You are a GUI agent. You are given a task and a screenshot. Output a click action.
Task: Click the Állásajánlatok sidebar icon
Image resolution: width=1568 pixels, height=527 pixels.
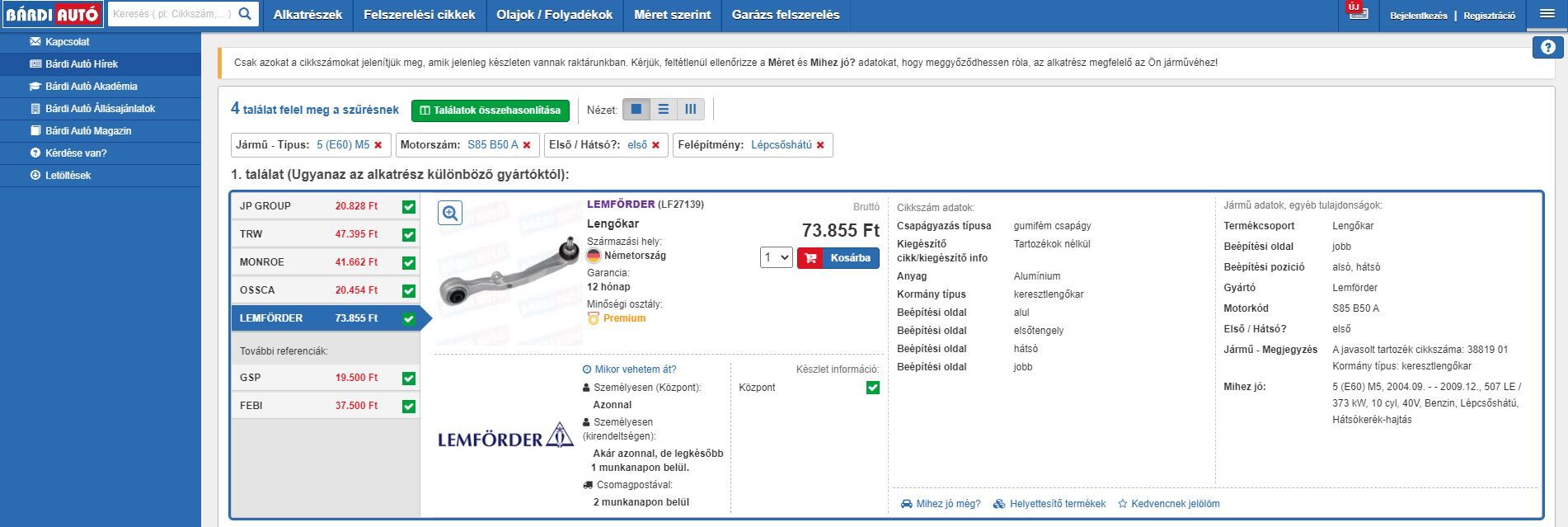(x=35, y=108)
